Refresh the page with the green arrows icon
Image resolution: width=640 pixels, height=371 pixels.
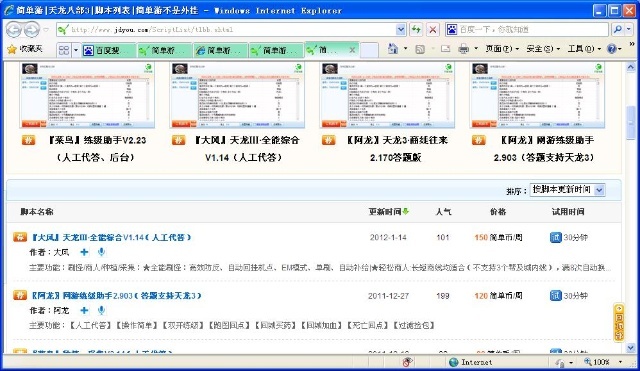416,29
